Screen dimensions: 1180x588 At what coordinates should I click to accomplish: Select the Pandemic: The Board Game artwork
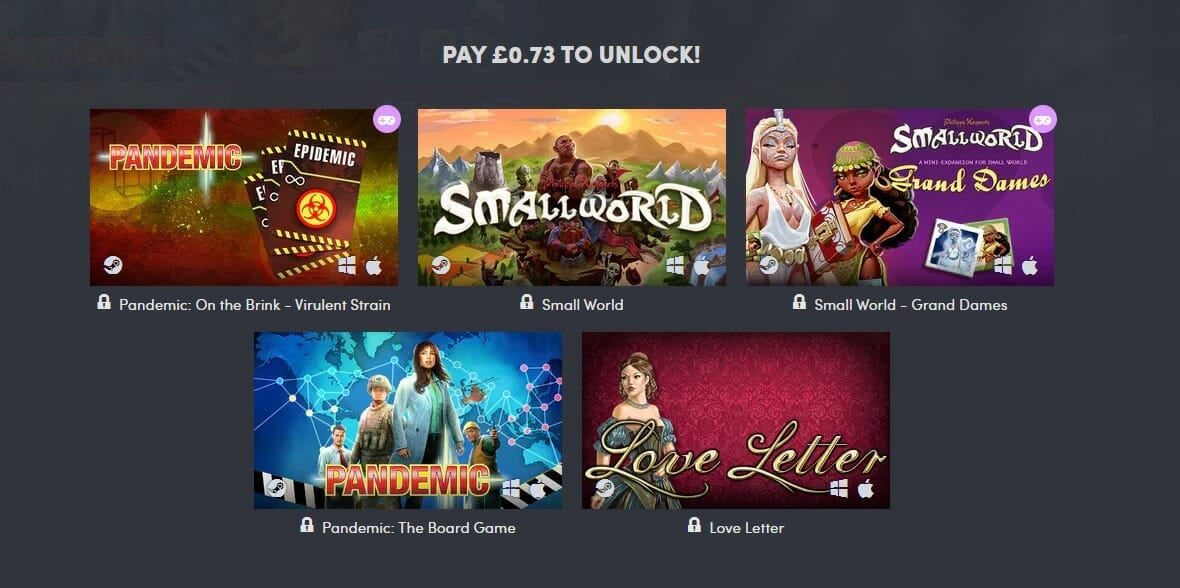tap(408, 420)
